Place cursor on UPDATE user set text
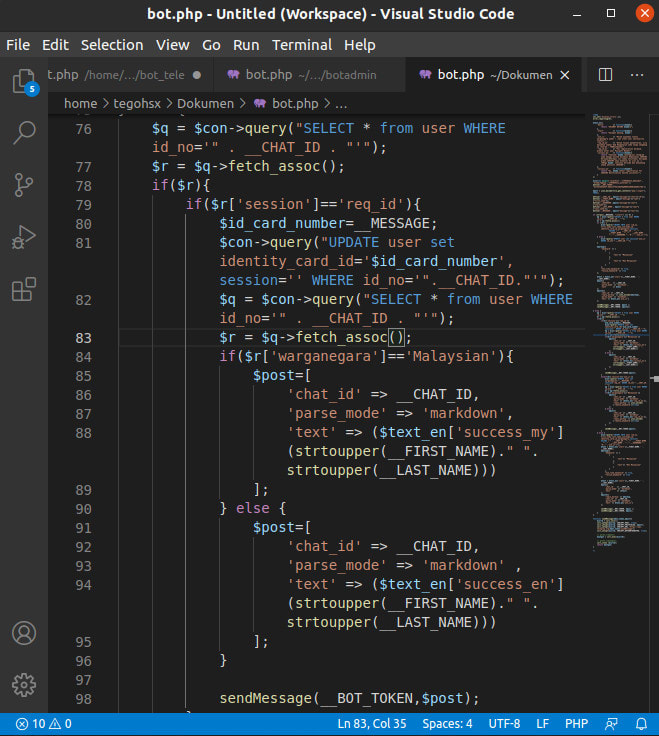This screenshot has width=659, height=736. coord(391,242)
